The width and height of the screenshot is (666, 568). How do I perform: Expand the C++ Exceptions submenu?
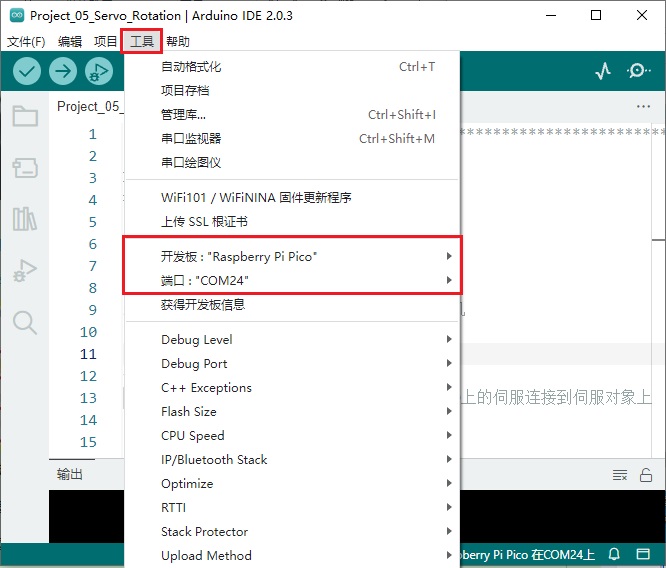[x=293, y=387]
